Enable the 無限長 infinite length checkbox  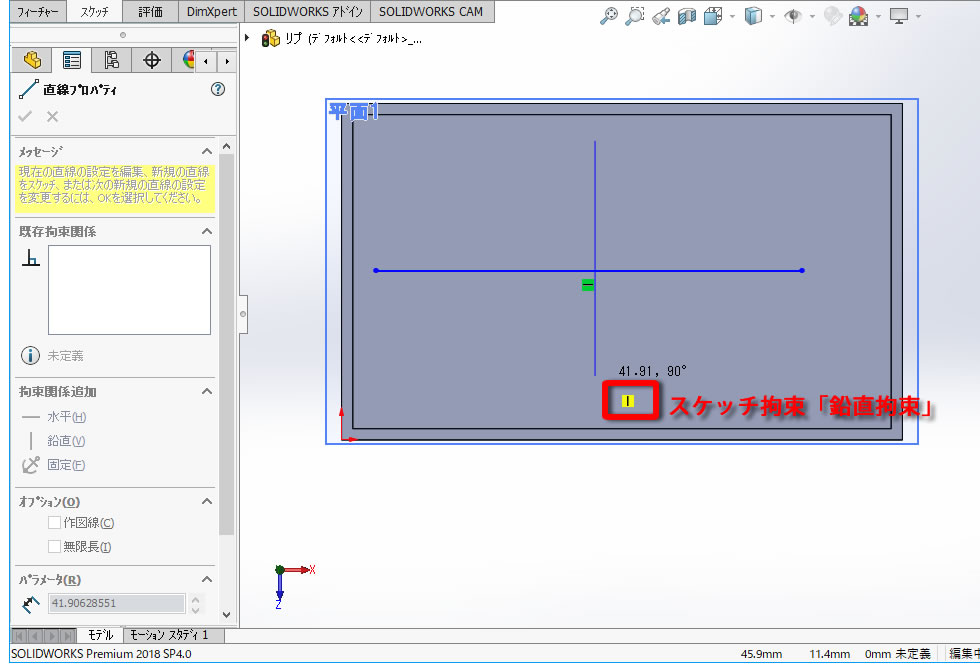(x=54, y=546)
